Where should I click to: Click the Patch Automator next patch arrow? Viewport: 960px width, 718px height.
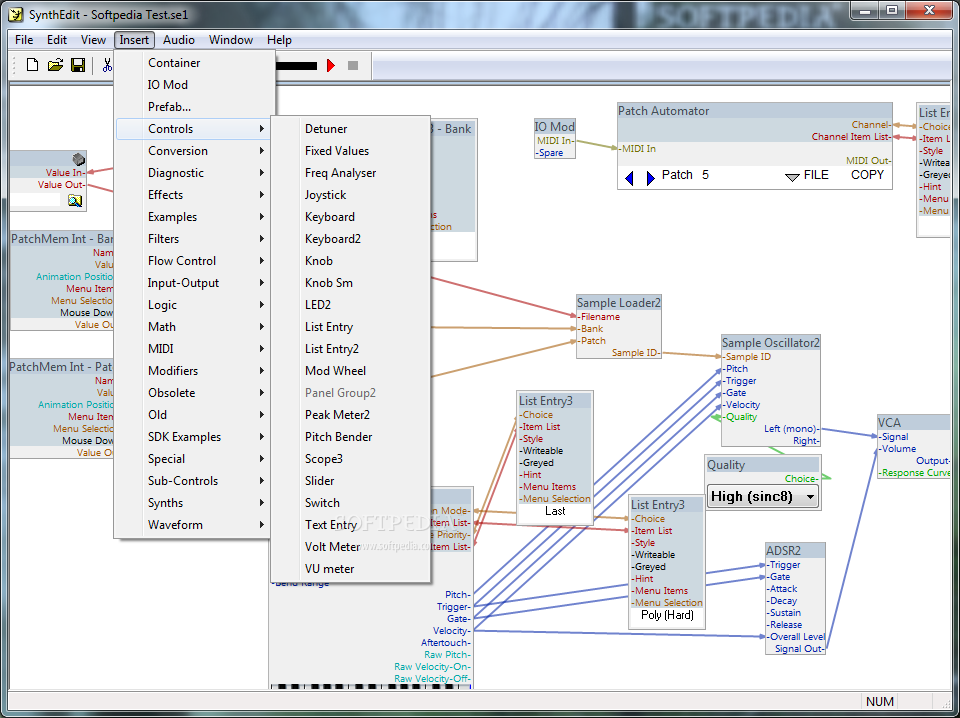[650, 178]
